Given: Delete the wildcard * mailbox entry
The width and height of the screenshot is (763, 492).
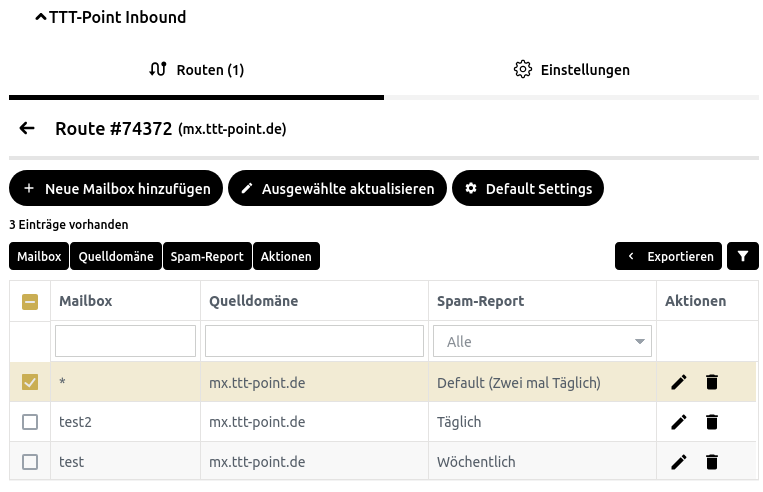Looking at the screenshot, I should 712,382.
